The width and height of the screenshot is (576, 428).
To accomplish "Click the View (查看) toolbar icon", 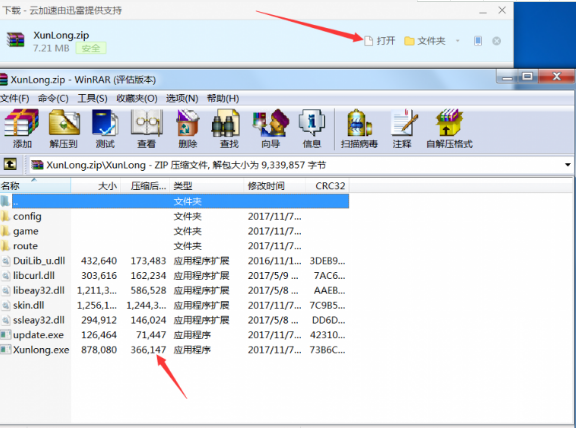I will click(147, 129).
